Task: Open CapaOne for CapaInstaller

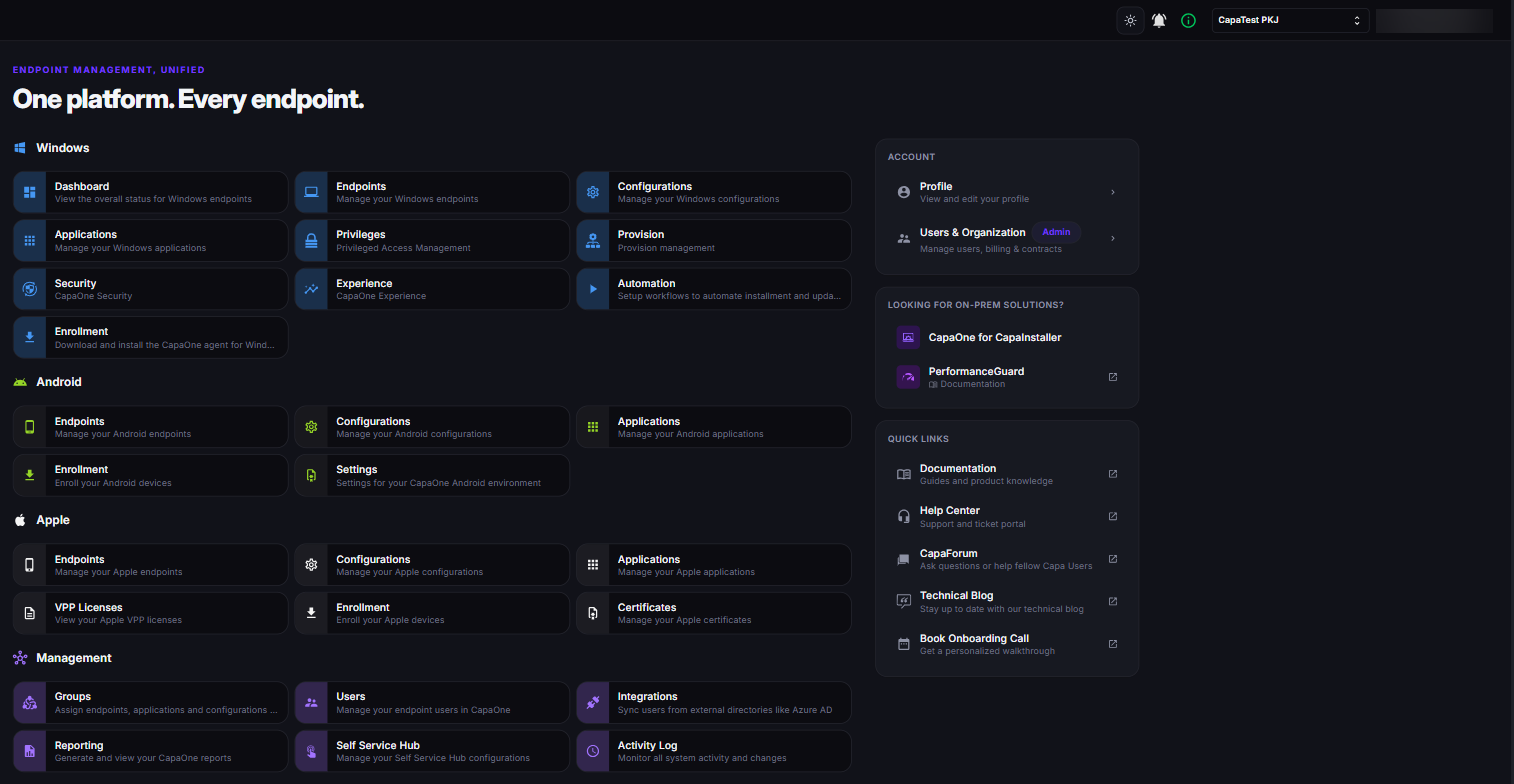Action: pyautogui.click(x=1007, y=337)
